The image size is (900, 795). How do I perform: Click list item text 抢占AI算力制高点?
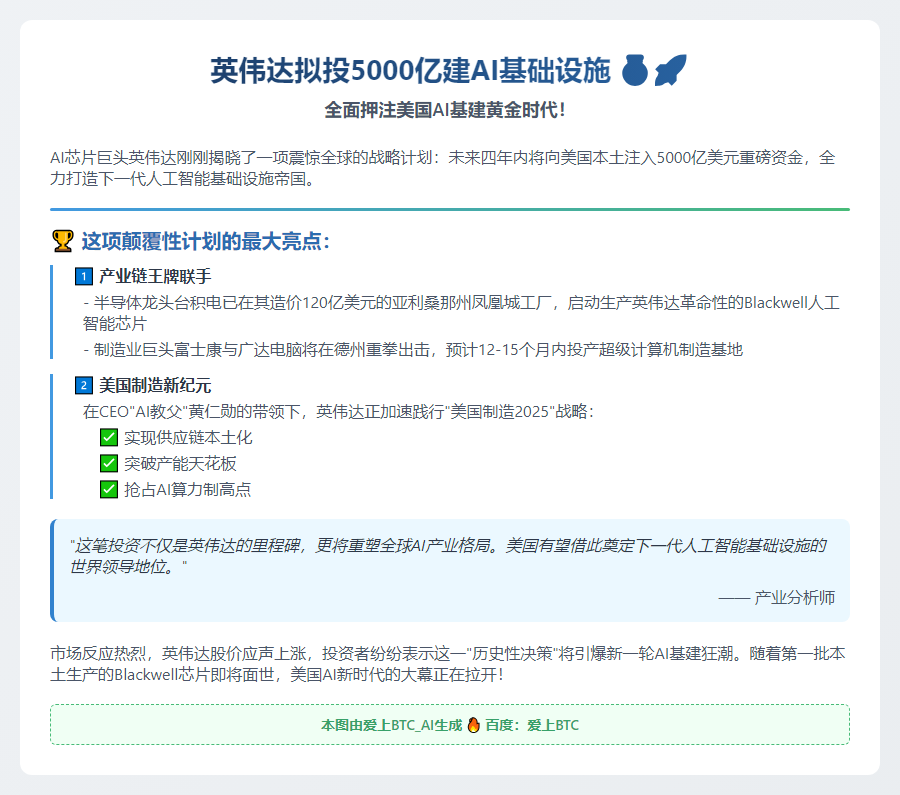click(188, 489)
